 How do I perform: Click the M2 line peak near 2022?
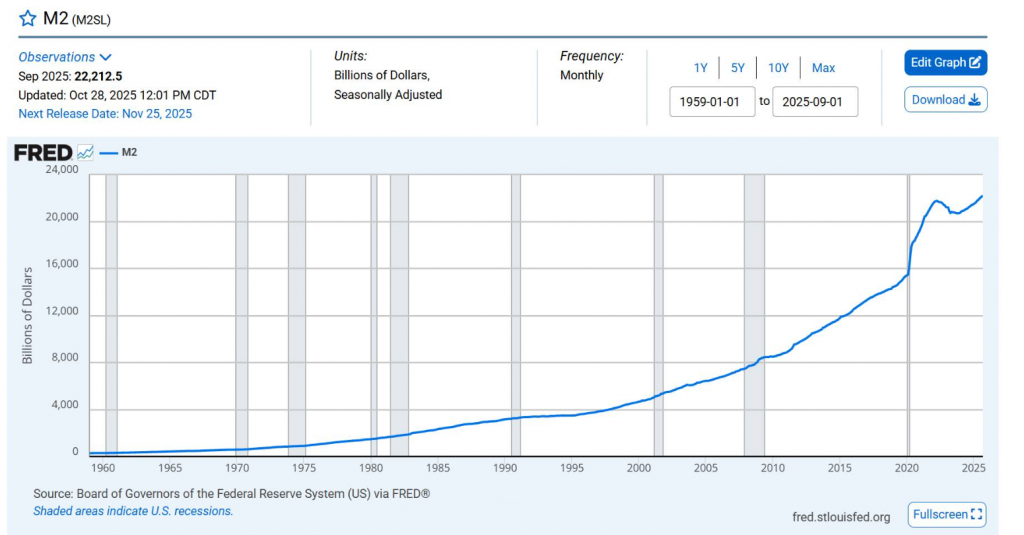(x=937, y=201)
